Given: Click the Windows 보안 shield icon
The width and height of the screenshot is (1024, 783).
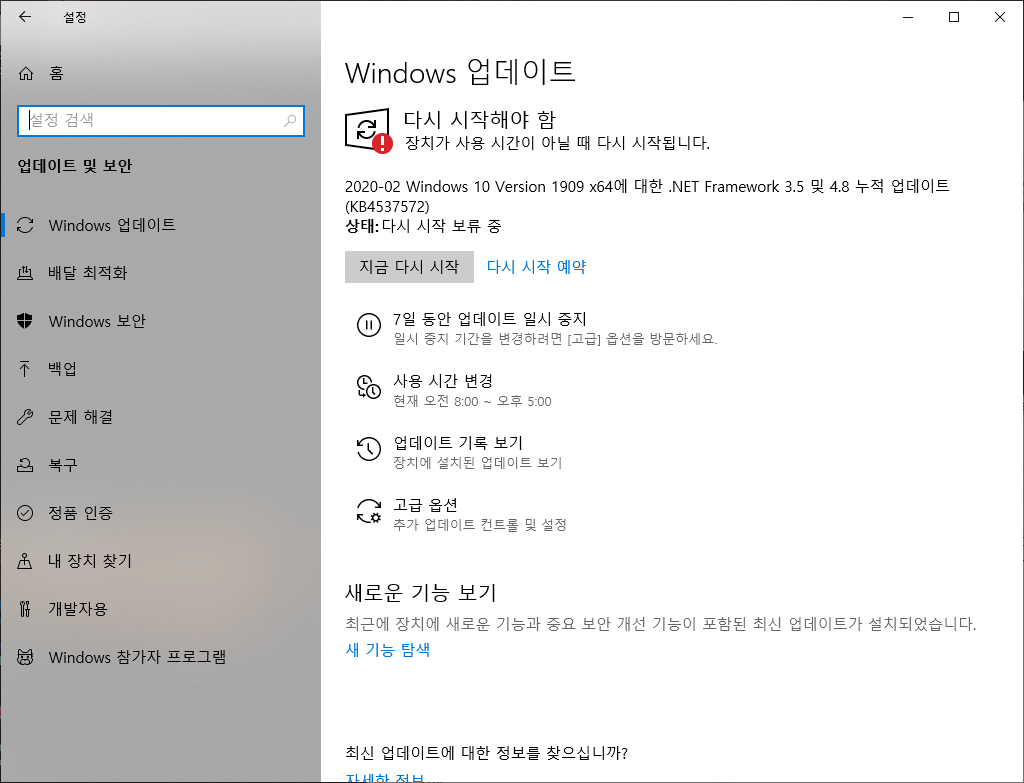Looking at the screenshot, I should [25, 321].
